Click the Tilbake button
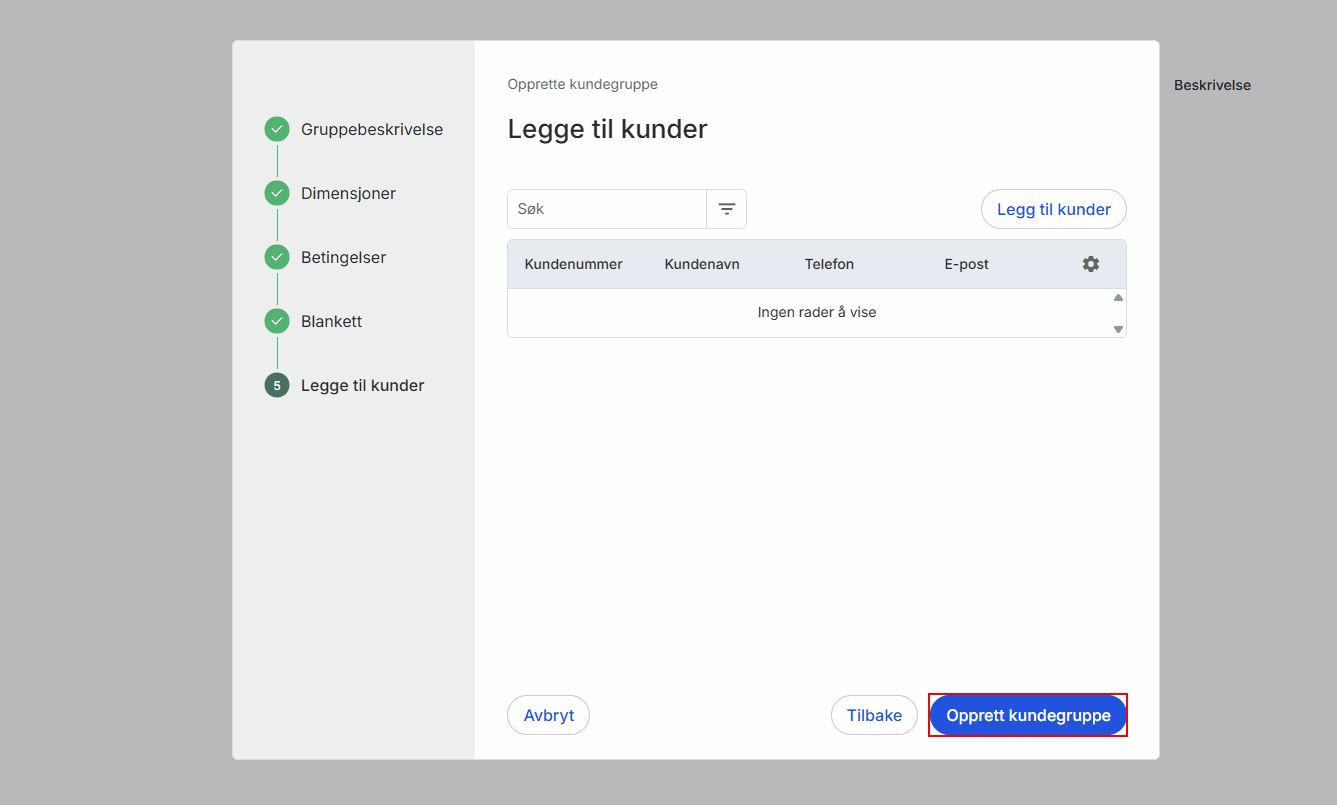Image resolution: width=1337 pixels, height=805 pixels. pos(874,714)
